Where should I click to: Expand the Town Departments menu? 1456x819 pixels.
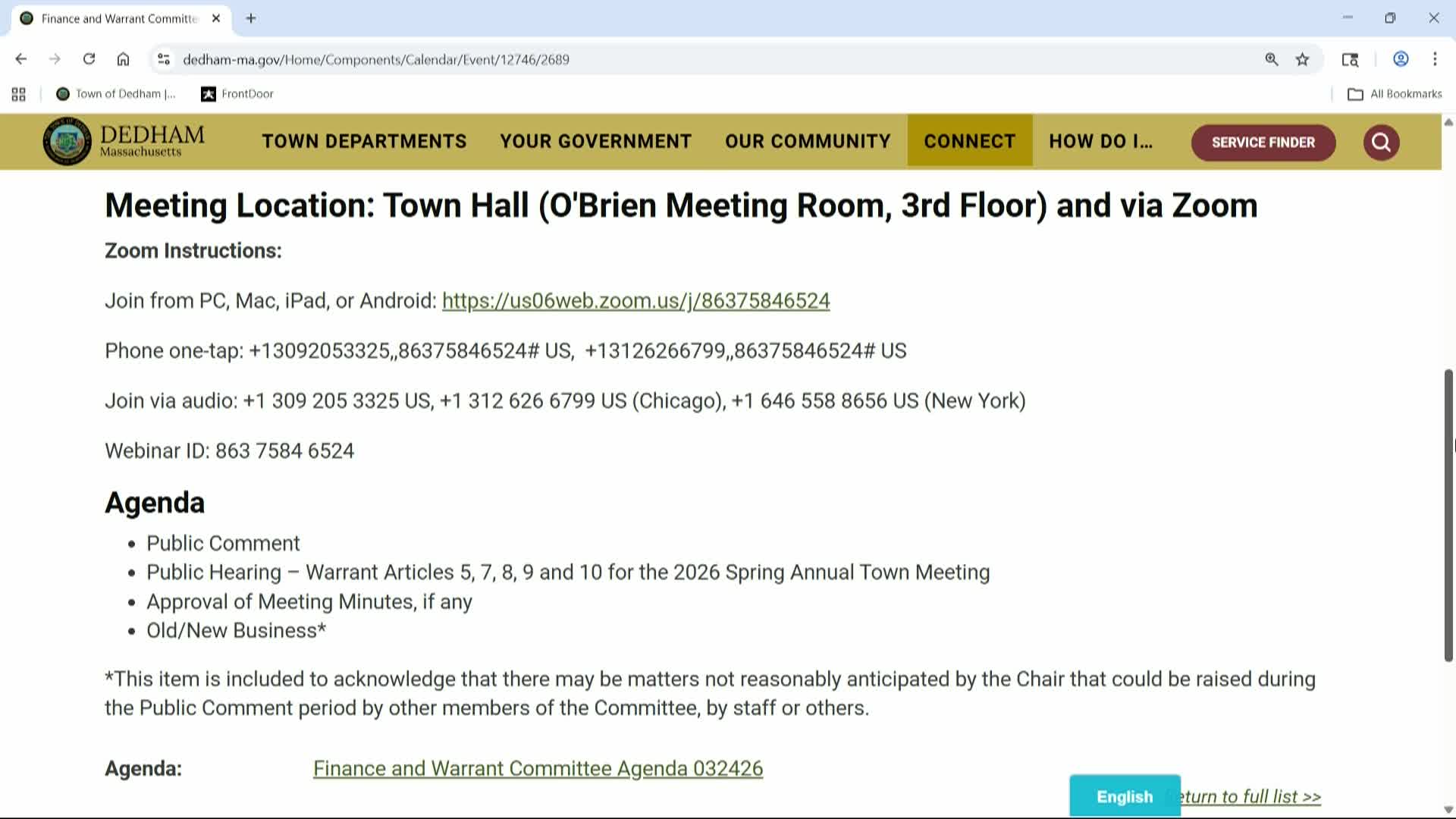click(x=364, y=141)
